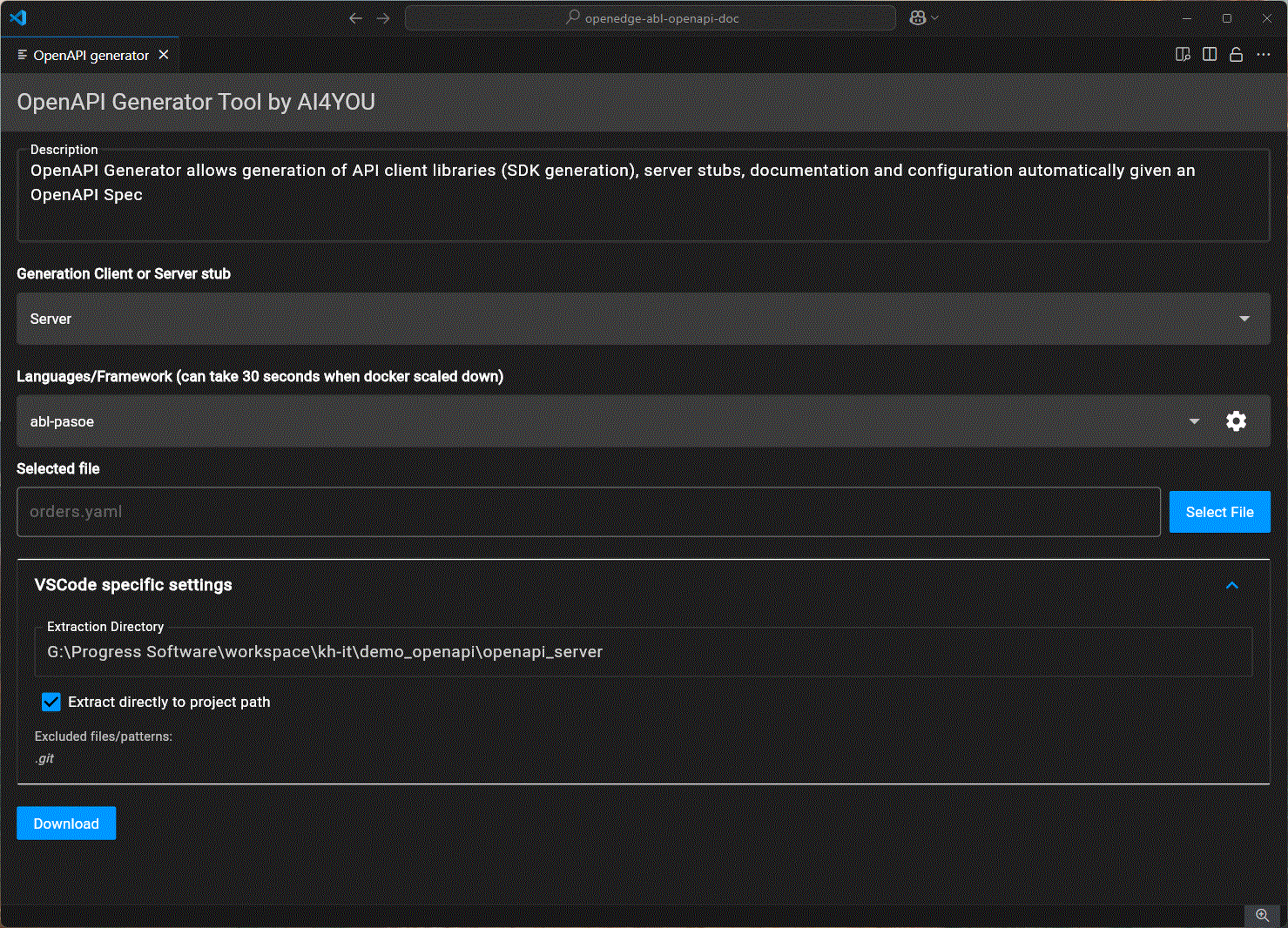Split the editor right
Viewport: 1288px width, 928px height.
(1210, 55)
